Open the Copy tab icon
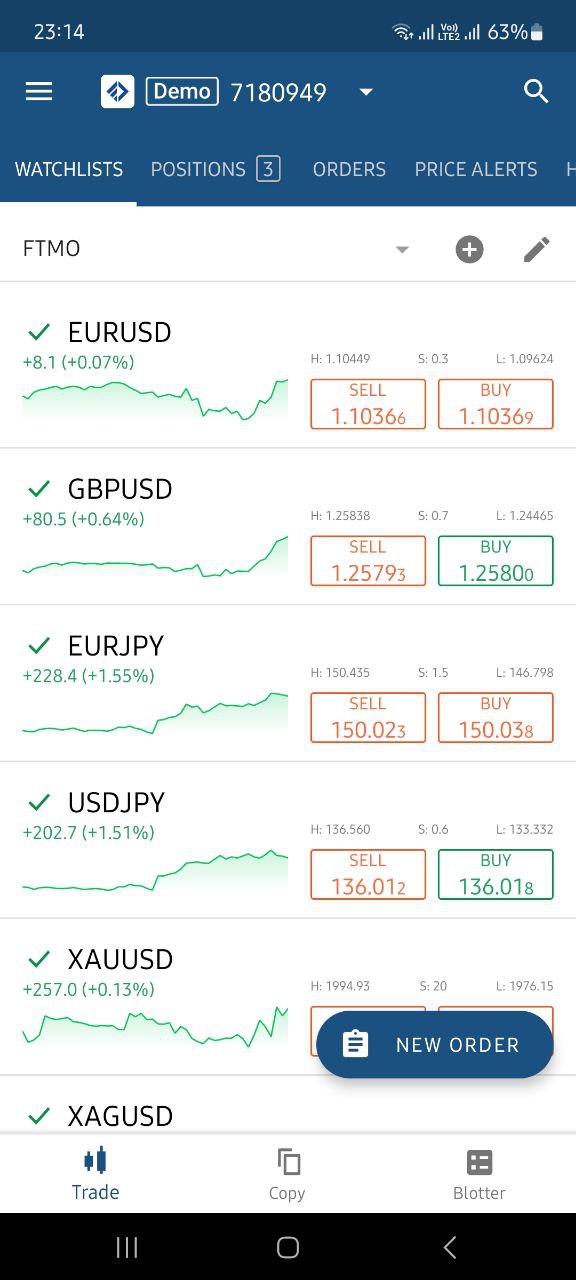This screenshot has height=1280, width=576. click(288, 1162)
